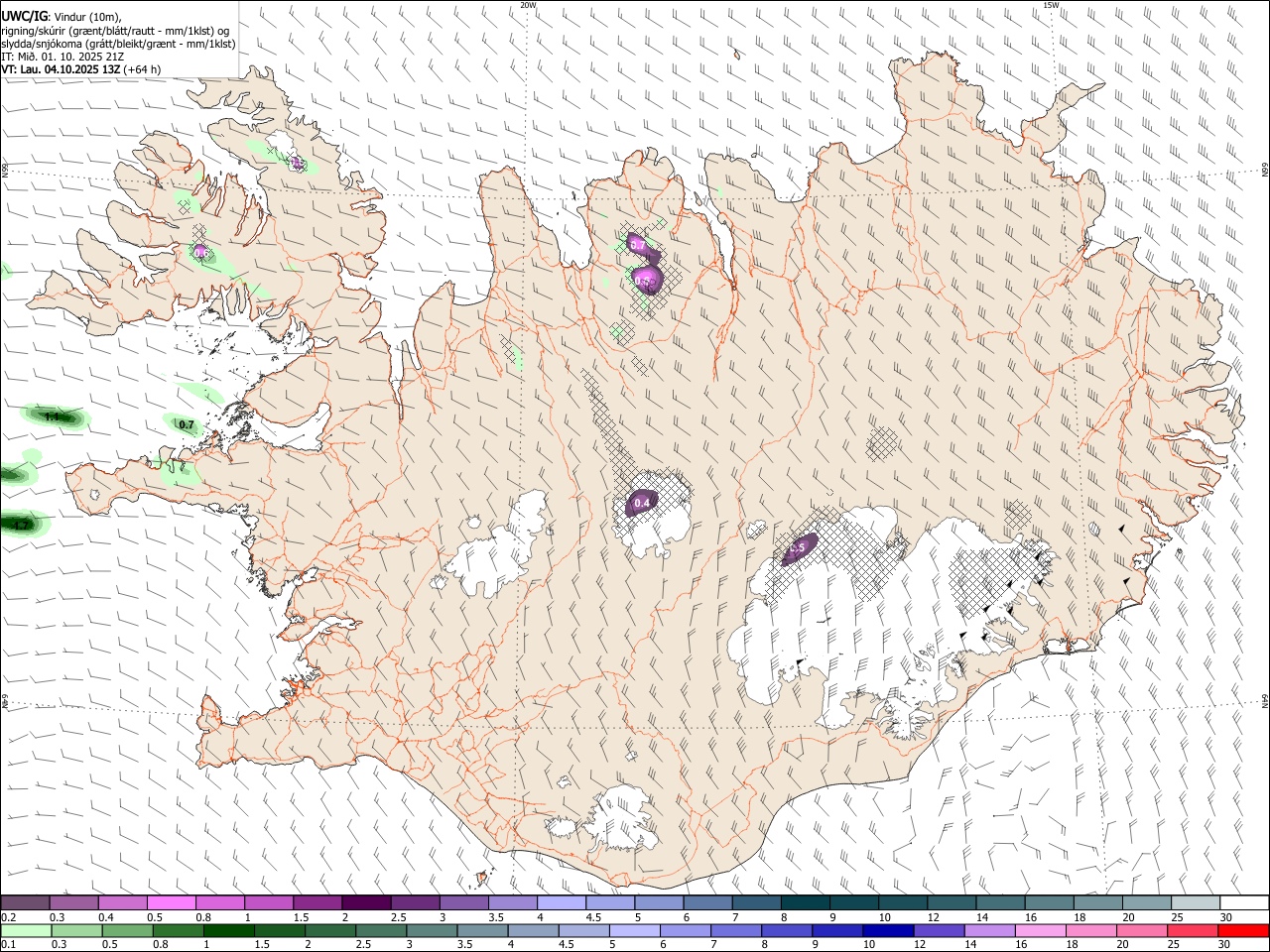Click the 15W longitude label
Image resolution: width=1270 pixels, height=952 pixels.
pos(1051,5)
